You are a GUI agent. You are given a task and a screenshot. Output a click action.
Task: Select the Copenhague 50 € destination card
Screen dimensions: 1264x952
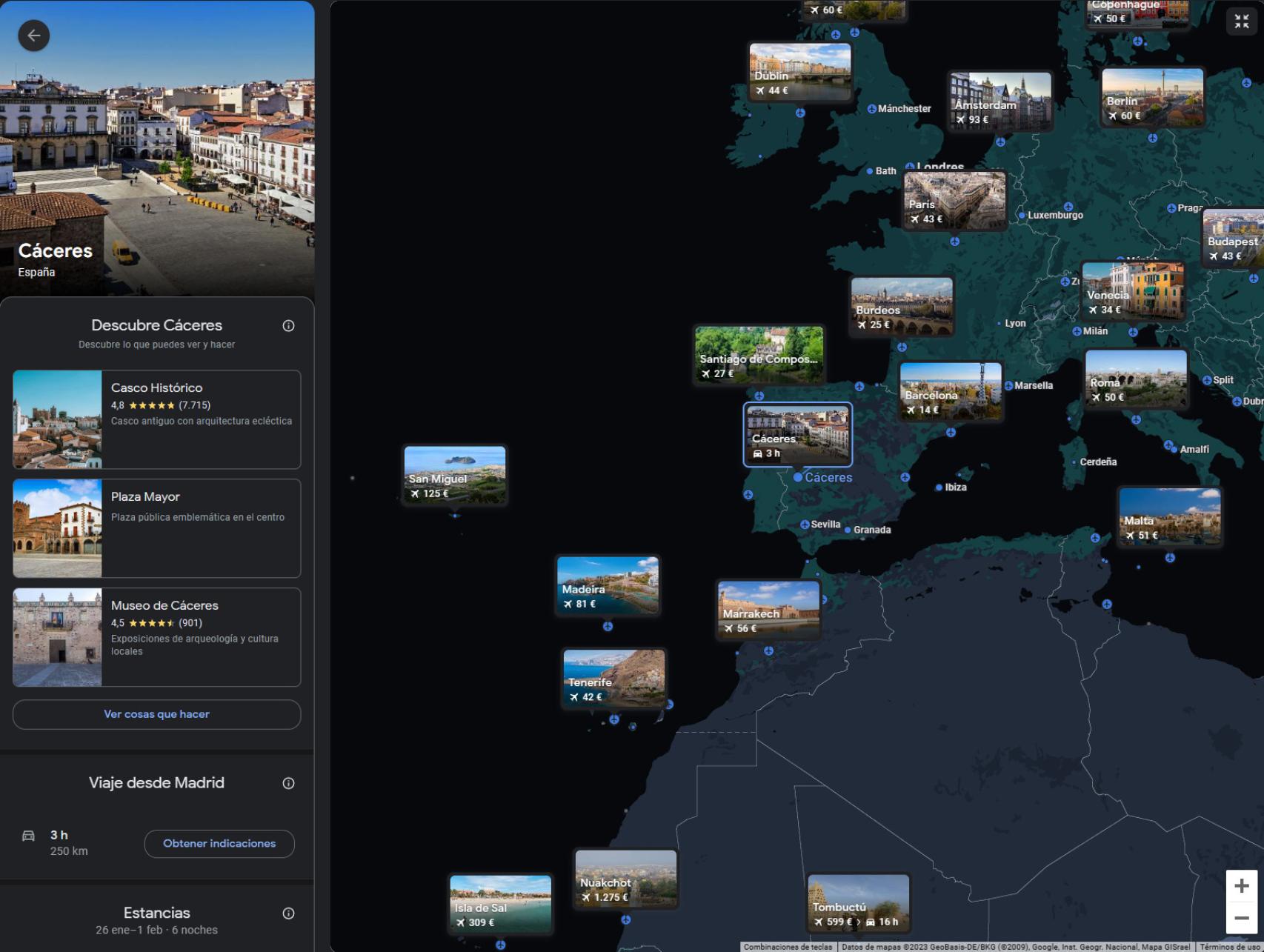point(1138,13)
